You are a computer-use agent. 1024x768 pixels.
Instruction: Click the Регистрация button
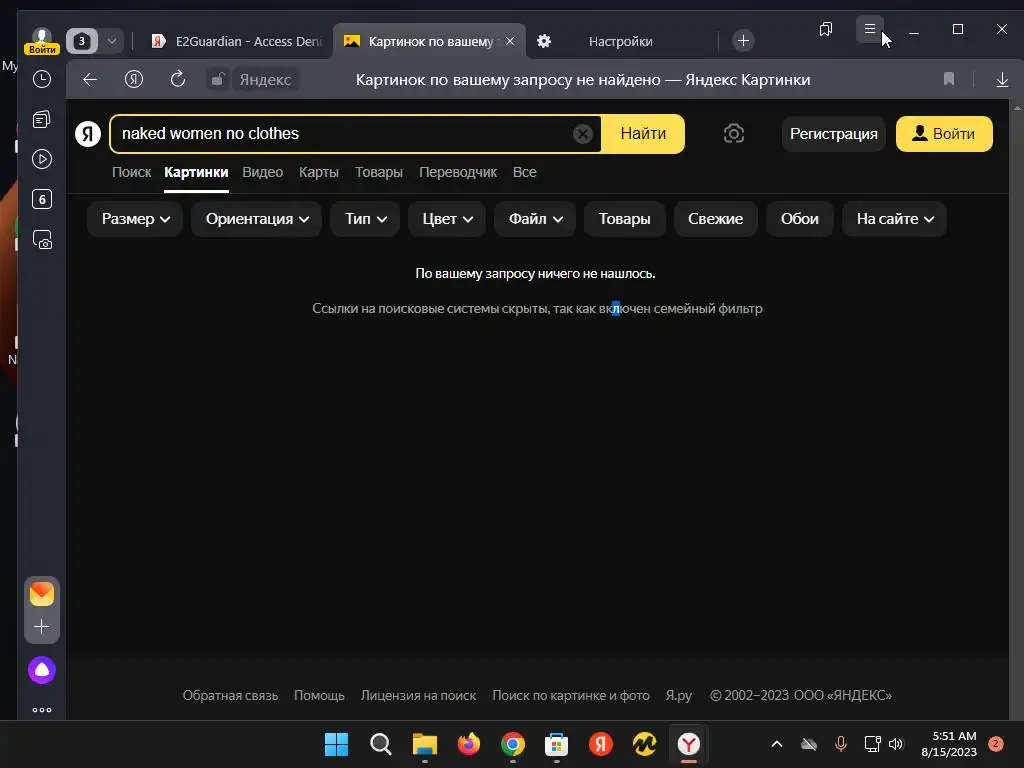click(833, 134)
